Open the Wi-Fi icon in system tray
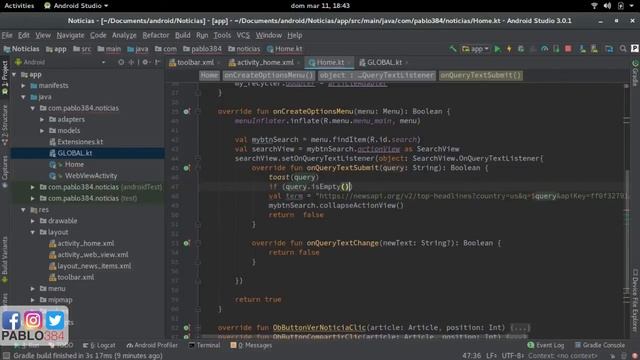The image size is (640, 360). 594,6
